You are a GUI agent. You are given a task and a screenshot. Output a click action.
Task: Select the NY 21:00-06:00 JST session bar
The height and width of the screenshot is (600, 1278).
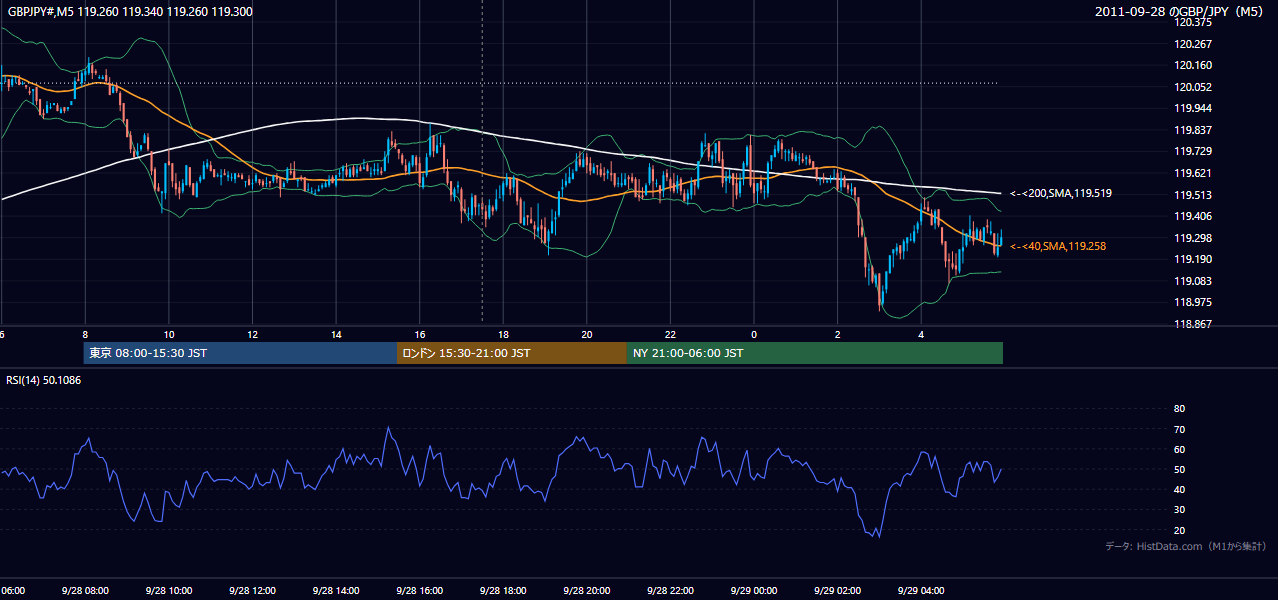click(x=814, y=353)
